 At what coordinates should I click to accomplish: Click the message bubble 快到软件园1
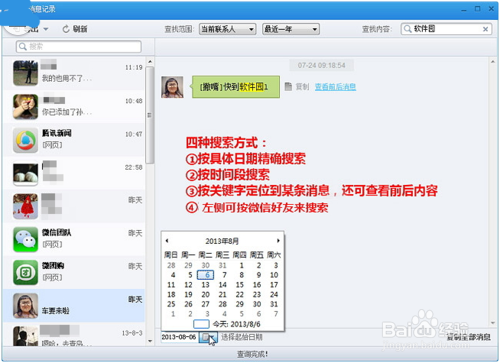point(236,87)
